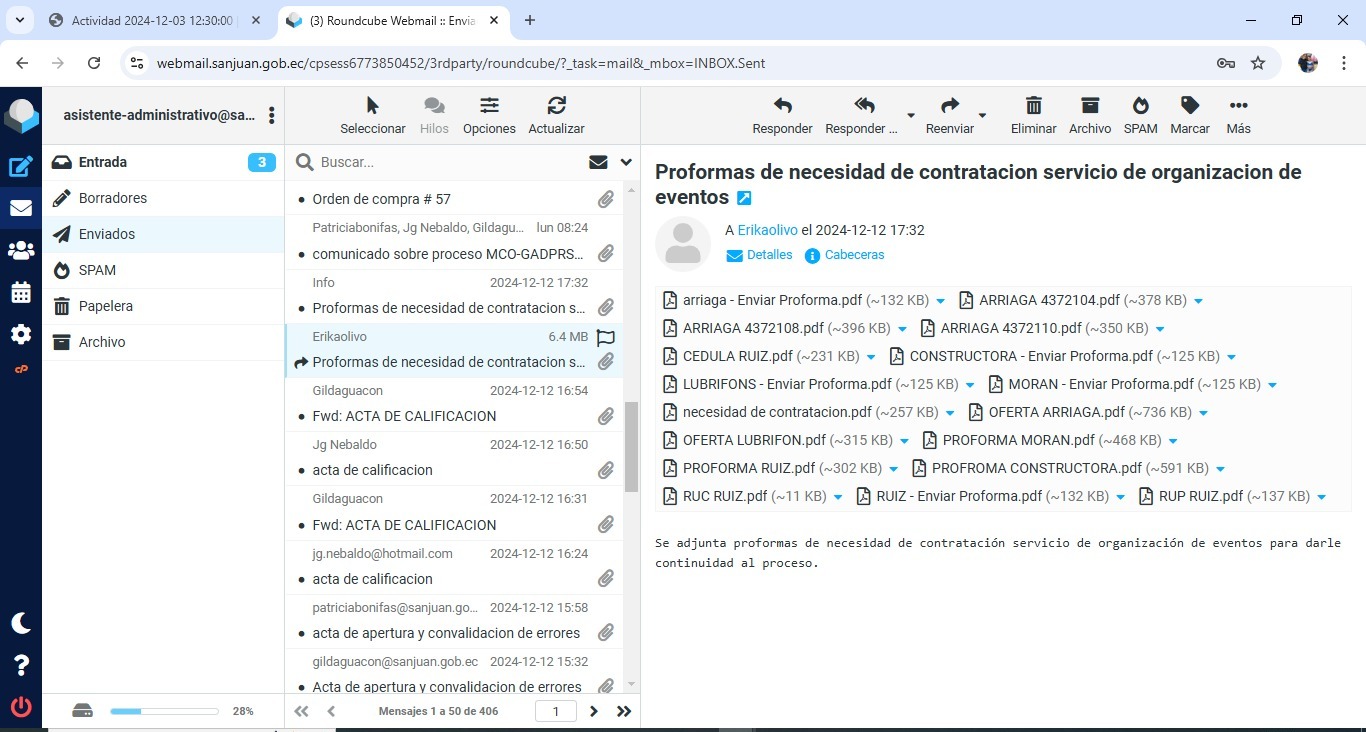Toggle dark mode with the moon icon

click(x=21, y=623)
